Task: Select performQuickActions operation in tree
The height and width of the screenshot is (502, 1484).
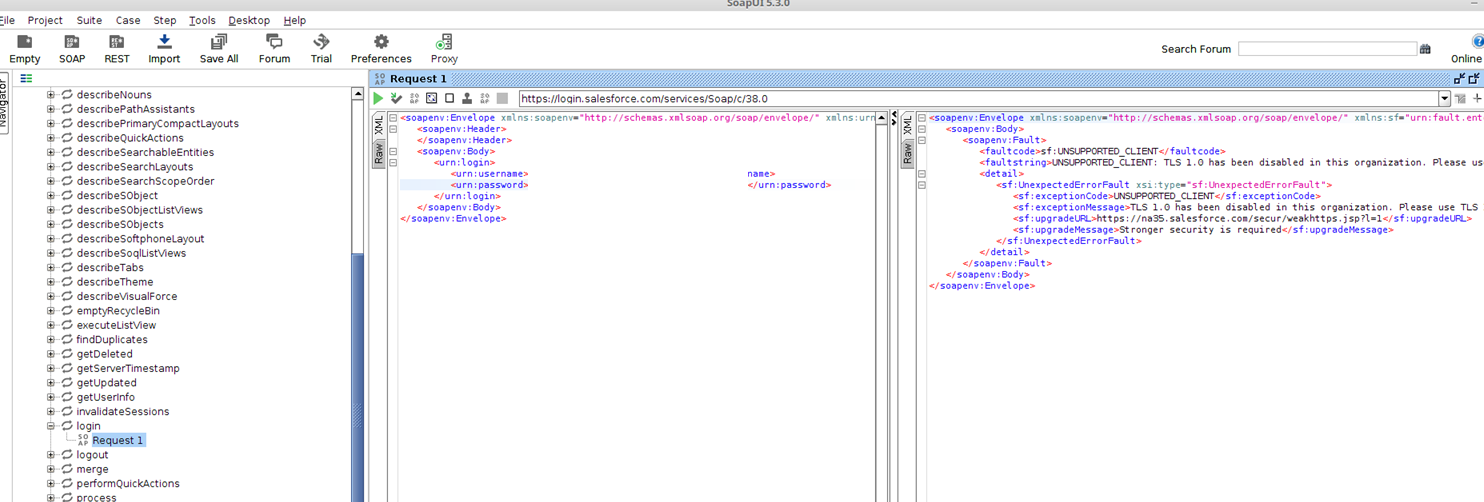Action: (128, 483)
